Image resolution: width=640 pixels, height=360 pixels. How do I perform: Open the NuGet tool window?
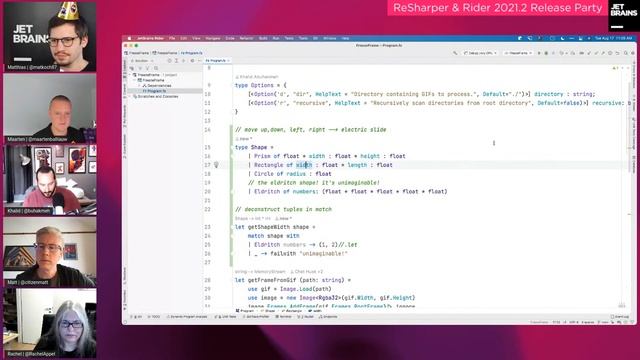tap(305, 317)
